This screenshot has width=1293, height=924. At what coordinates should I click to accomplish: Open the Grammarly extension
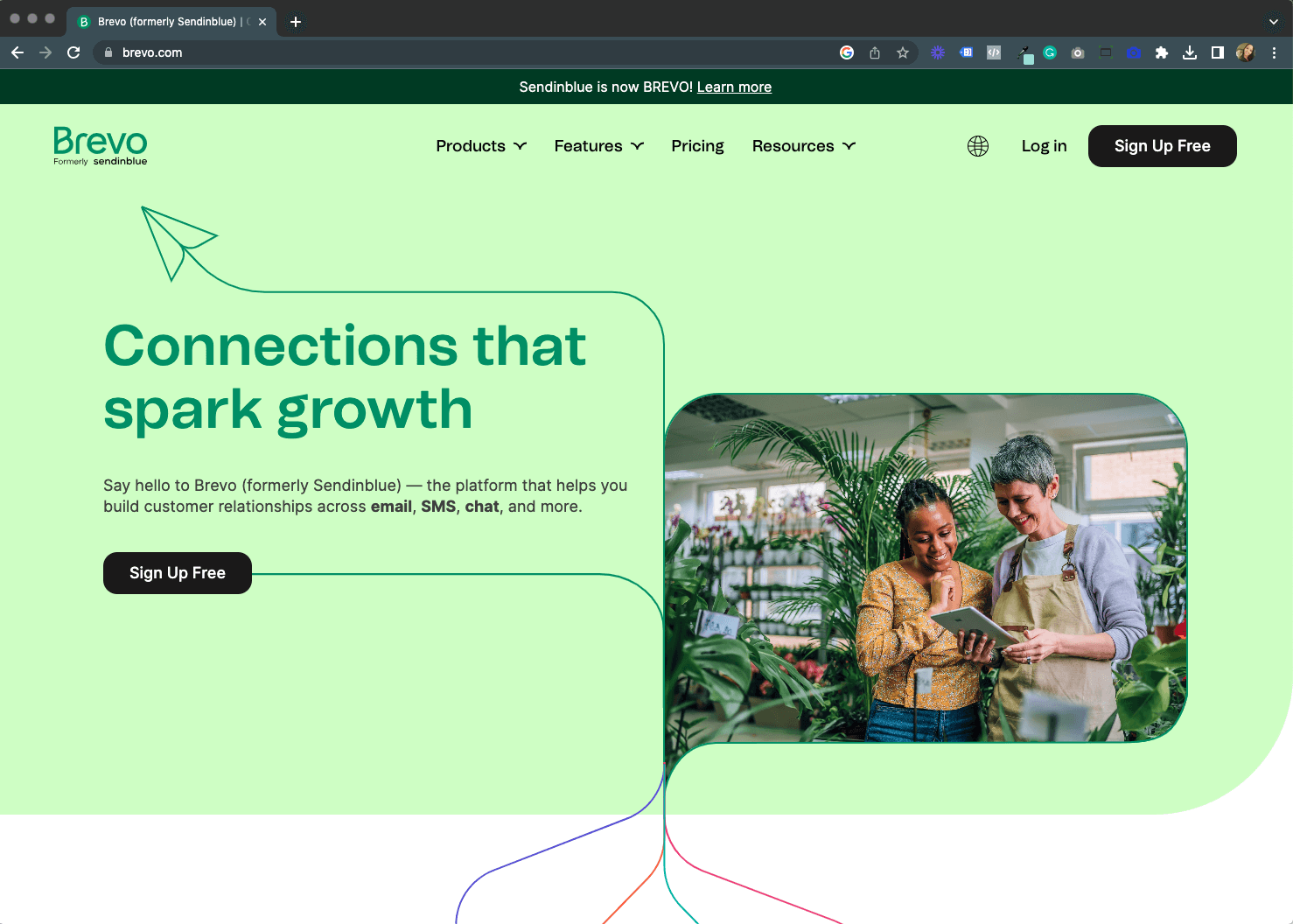pos(1050,52)
